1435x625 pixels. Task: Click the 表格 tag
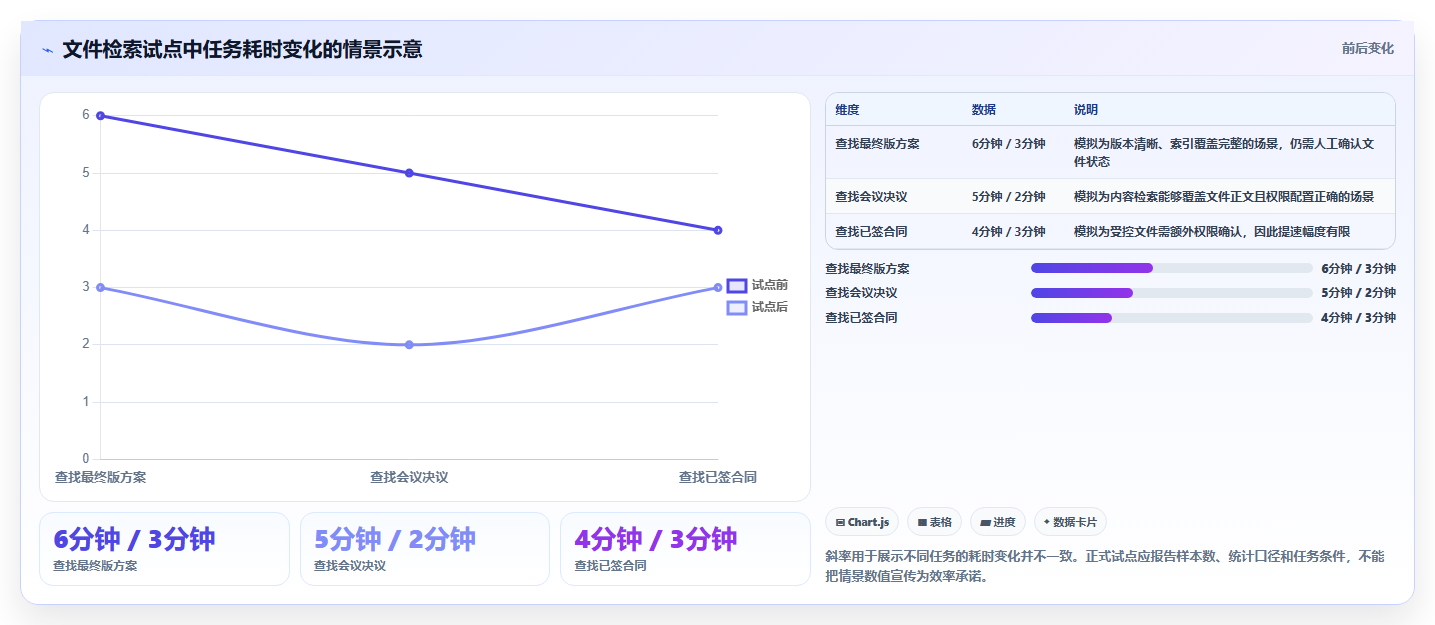pyautogui.click(x=934, y=522)
